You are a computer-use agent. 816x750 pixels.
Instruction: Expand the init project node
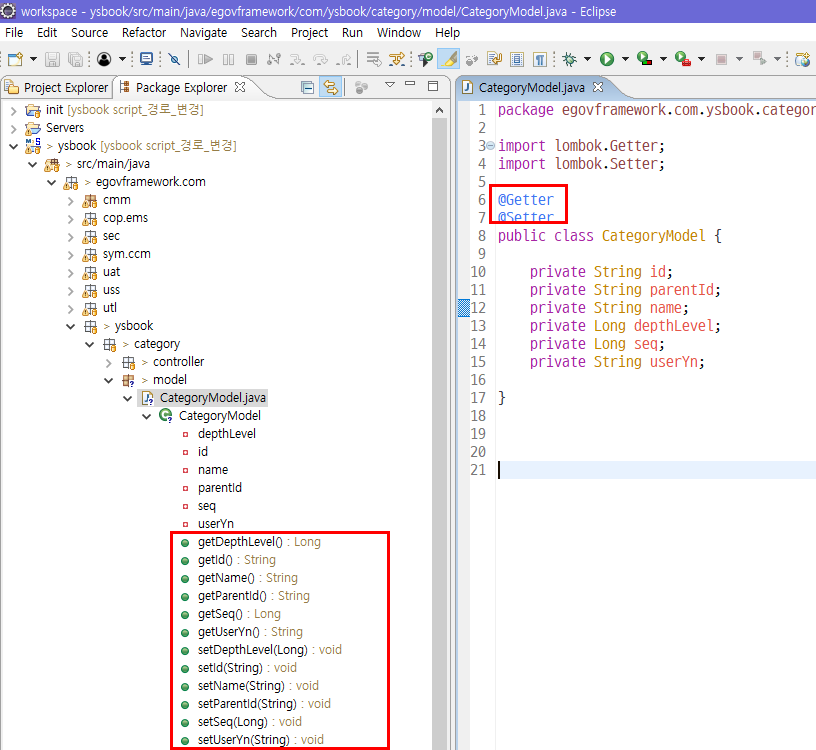pyautogui.click(x=14, y=110)
